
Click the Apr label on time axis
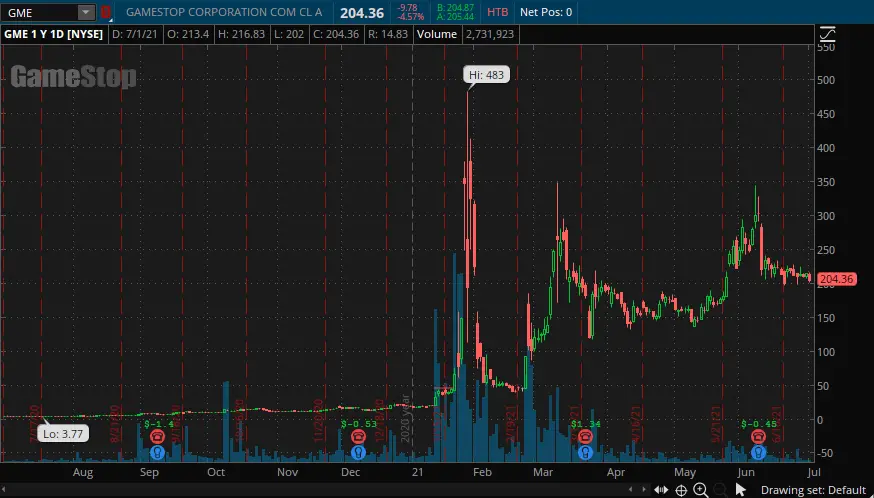pyautogui.click(x=615, y=472)
